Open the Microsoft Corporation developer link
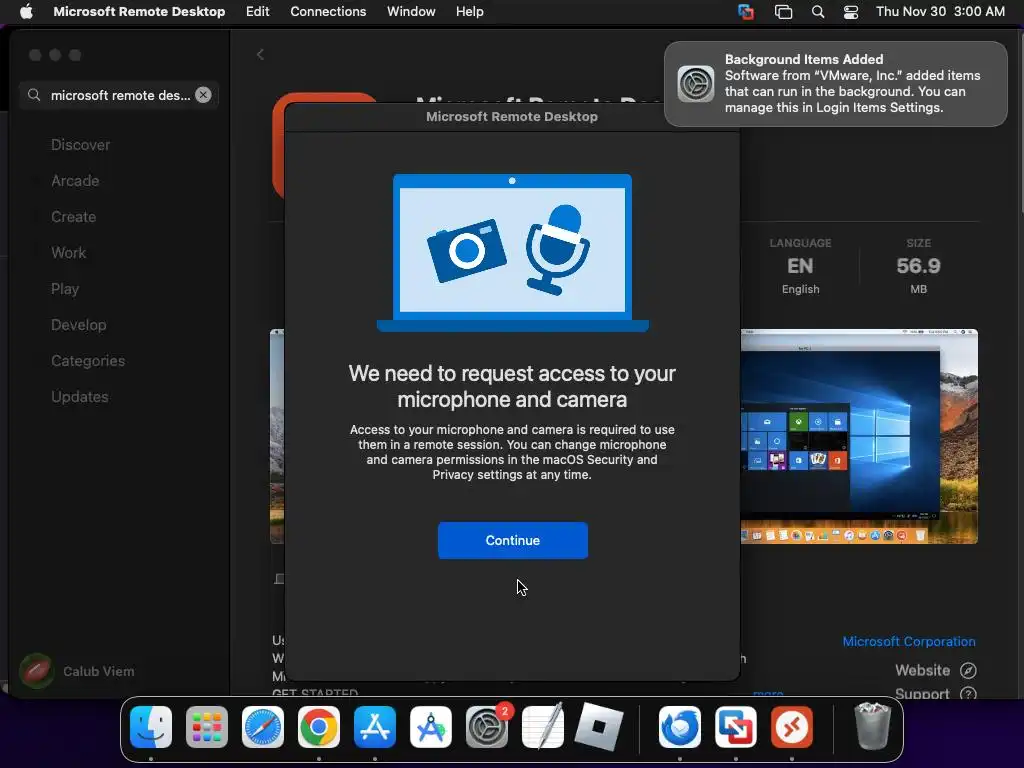Viewport: 1024px width, 768px height. [908, 641]
